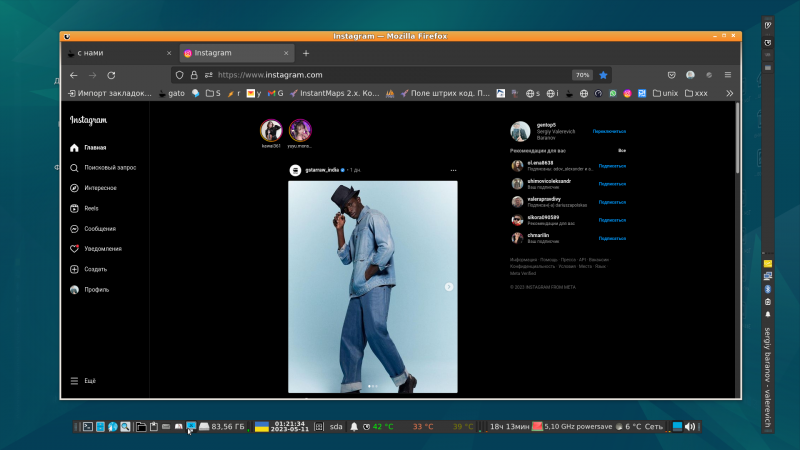This screenshot has height=450, width=800.
Task: Open the Главная home icon in sidebar
Action: (x=74, y=148)
